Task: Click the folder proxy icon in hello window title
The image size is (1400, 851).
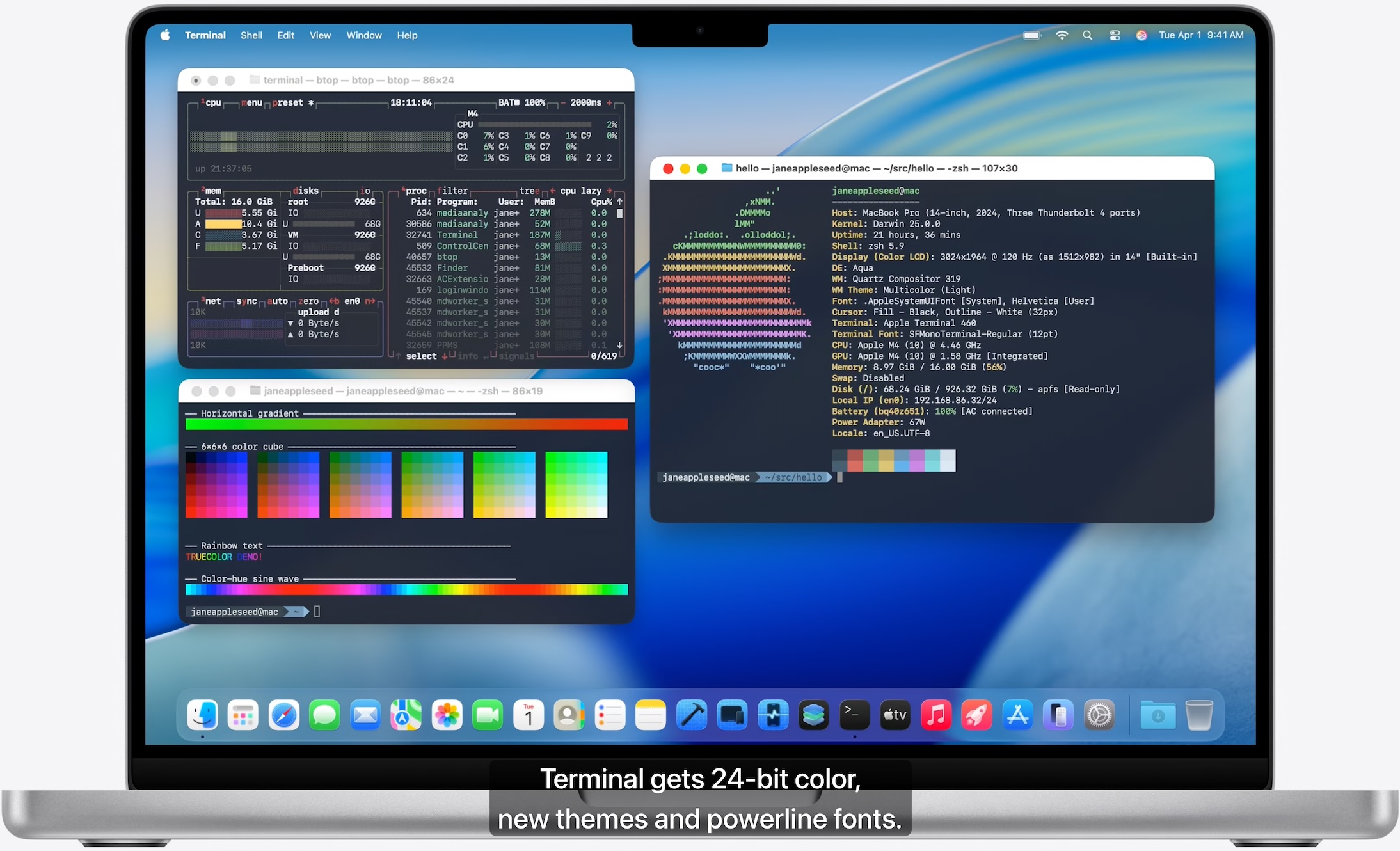Action: click(x=727, y=168)
